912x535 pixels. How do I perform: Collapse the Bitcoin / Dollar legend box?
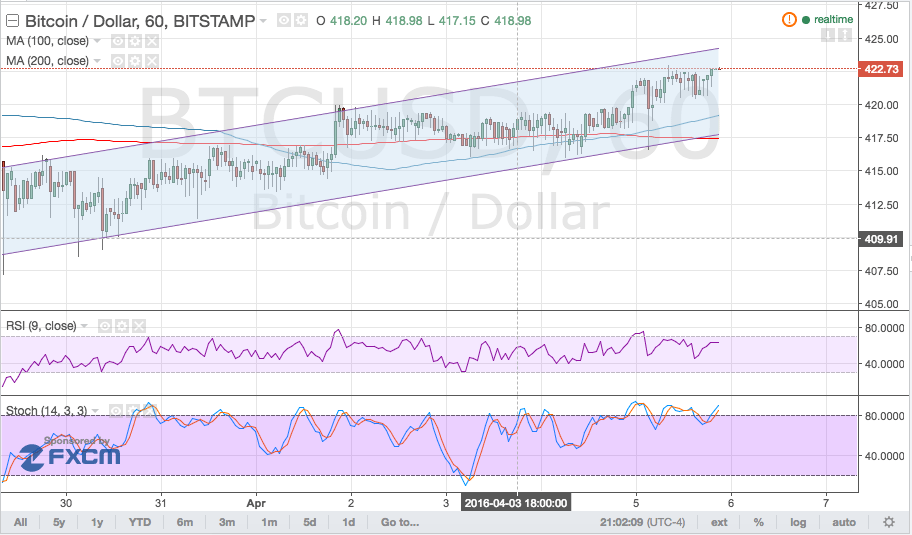(12, 22)
